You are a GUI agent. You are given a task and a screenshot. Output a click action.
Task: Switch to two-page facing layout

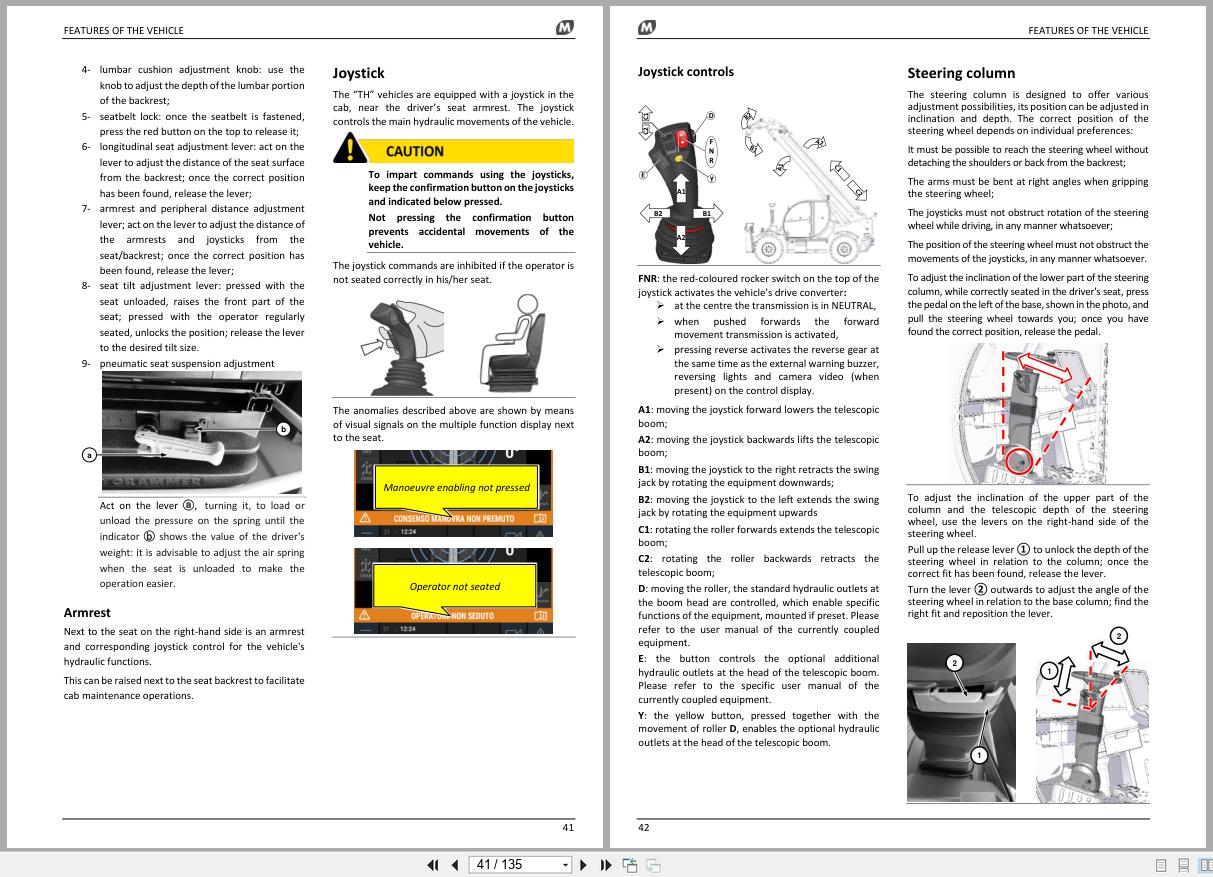(x=1205, y=865)
